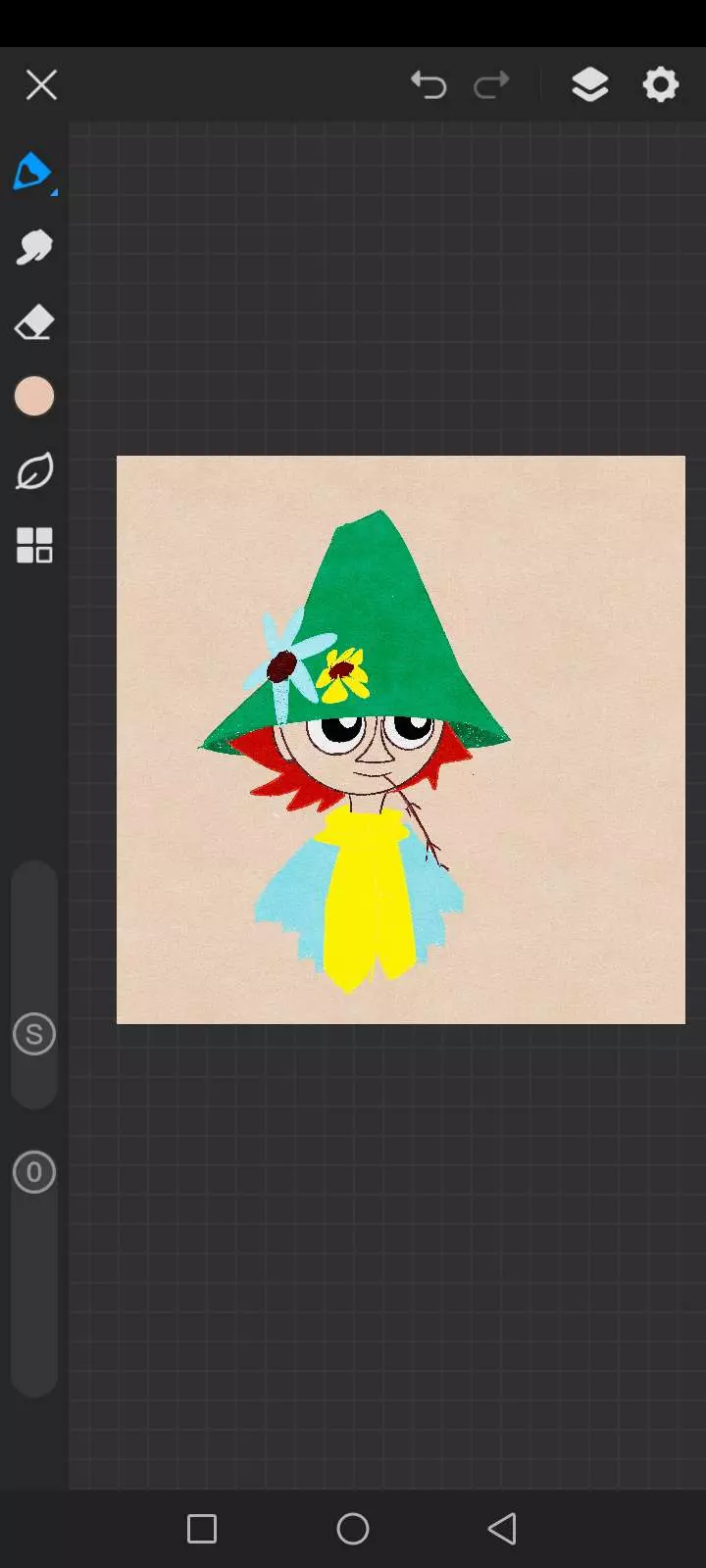This screenshot has height=1568, width=706.
Task: Open the leaf-shaped tool icon
Action: [x=34, y=471]
